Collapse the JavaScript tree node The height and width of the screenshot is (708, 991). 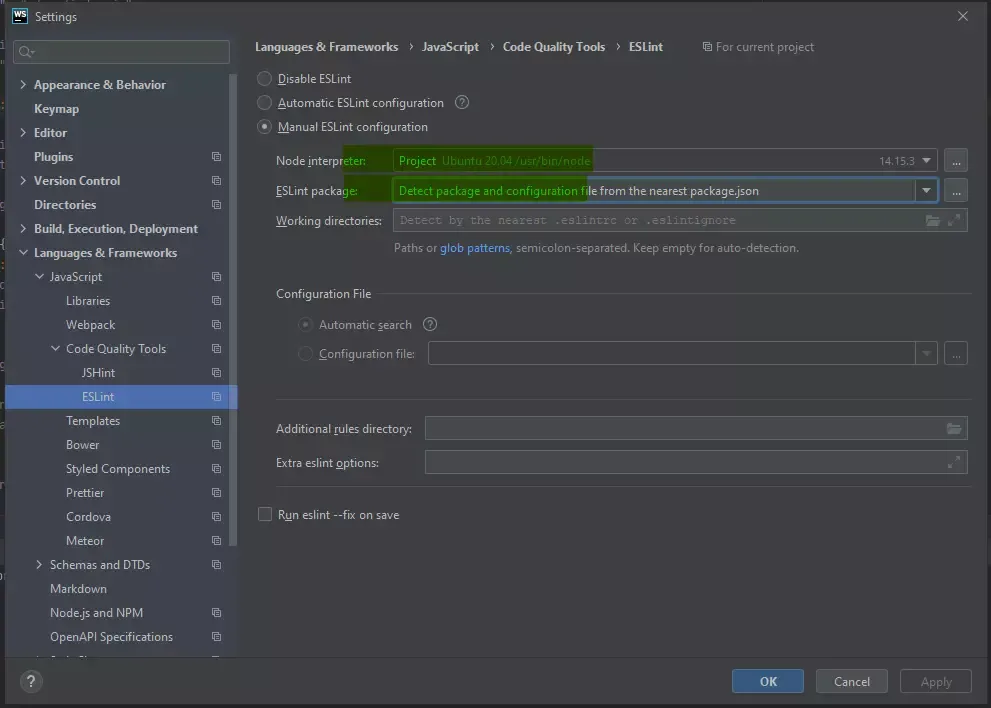point(39,277)
